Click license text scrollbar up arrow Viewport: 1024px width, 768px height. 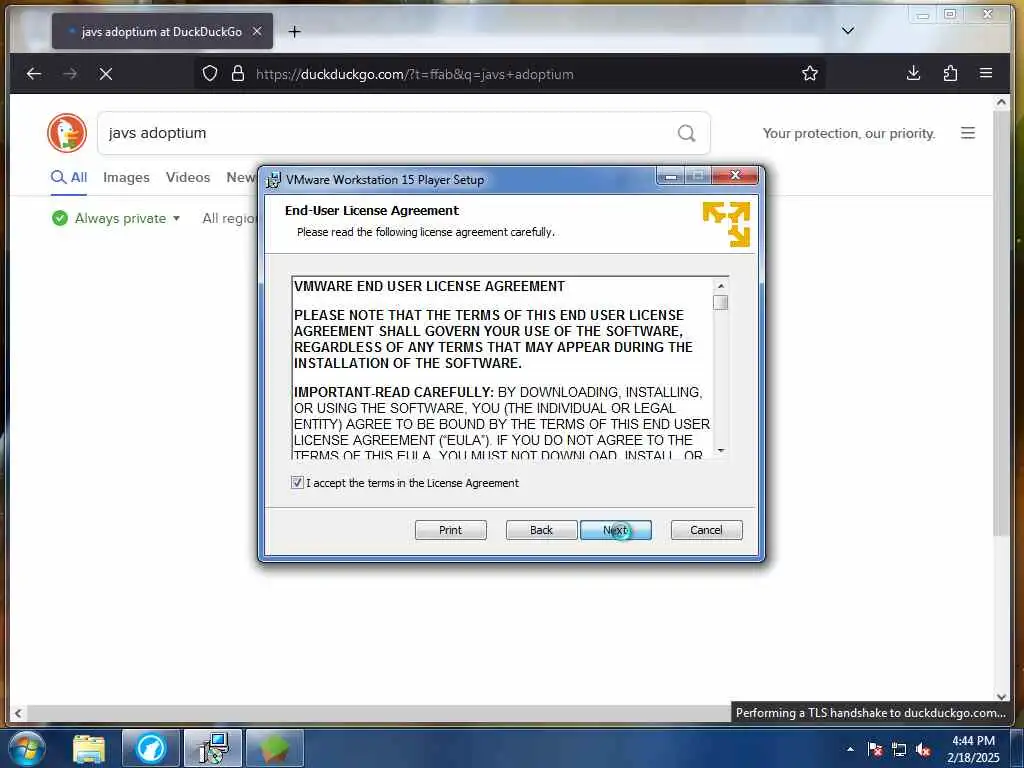pos(720,285)
